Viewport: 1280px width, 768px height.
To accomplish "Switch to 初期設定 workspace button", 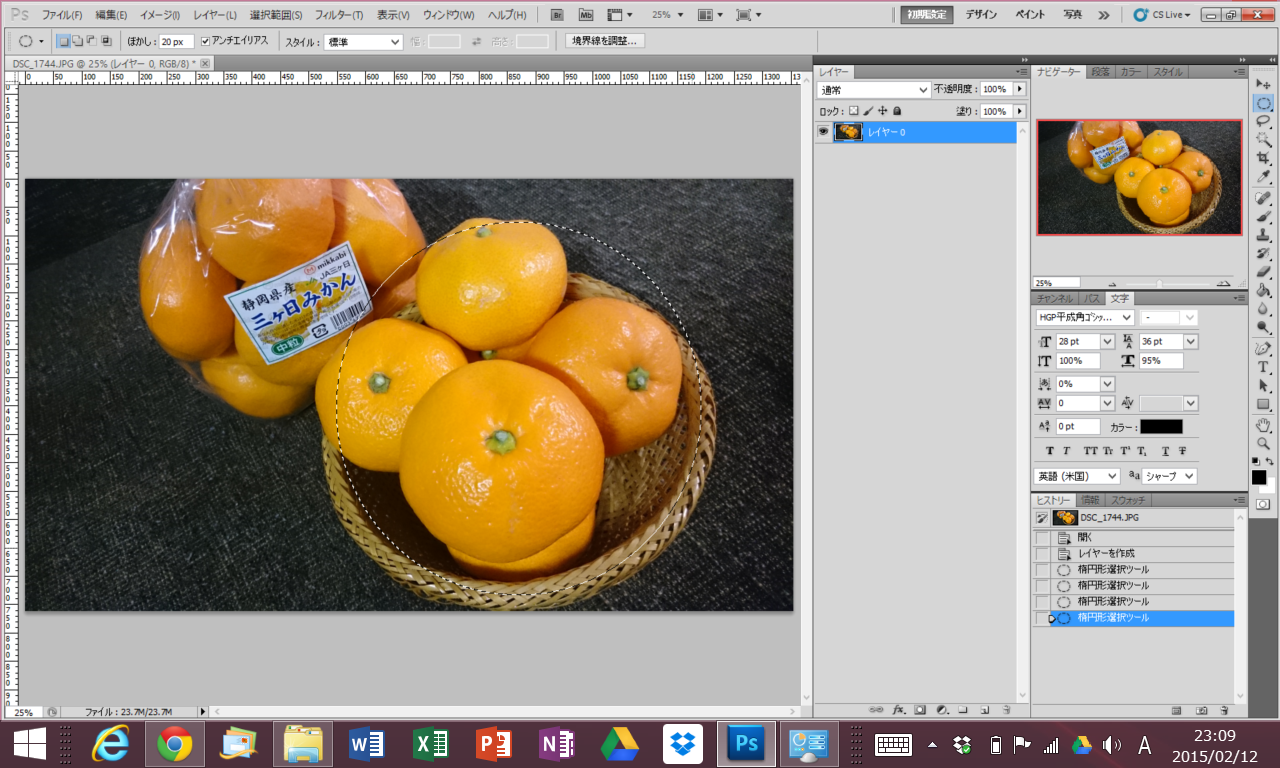I will click(x=927, y=15).
